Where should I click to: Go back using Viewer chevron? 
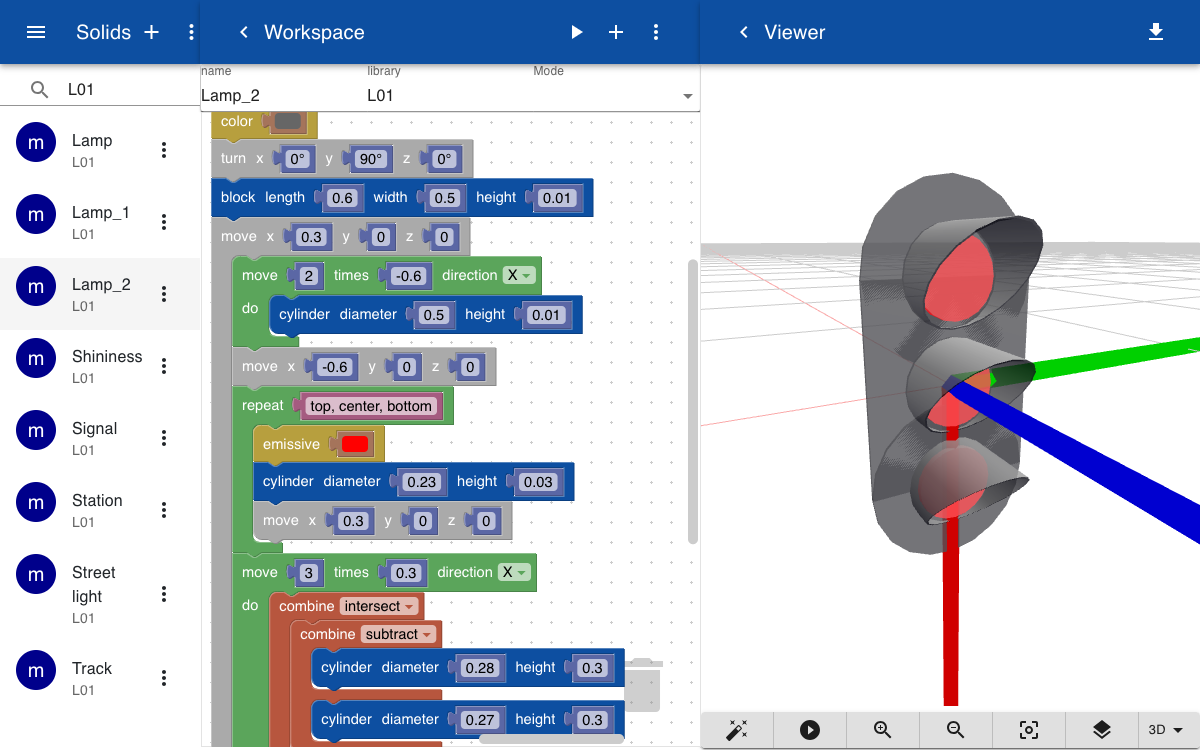pos(743,32)
